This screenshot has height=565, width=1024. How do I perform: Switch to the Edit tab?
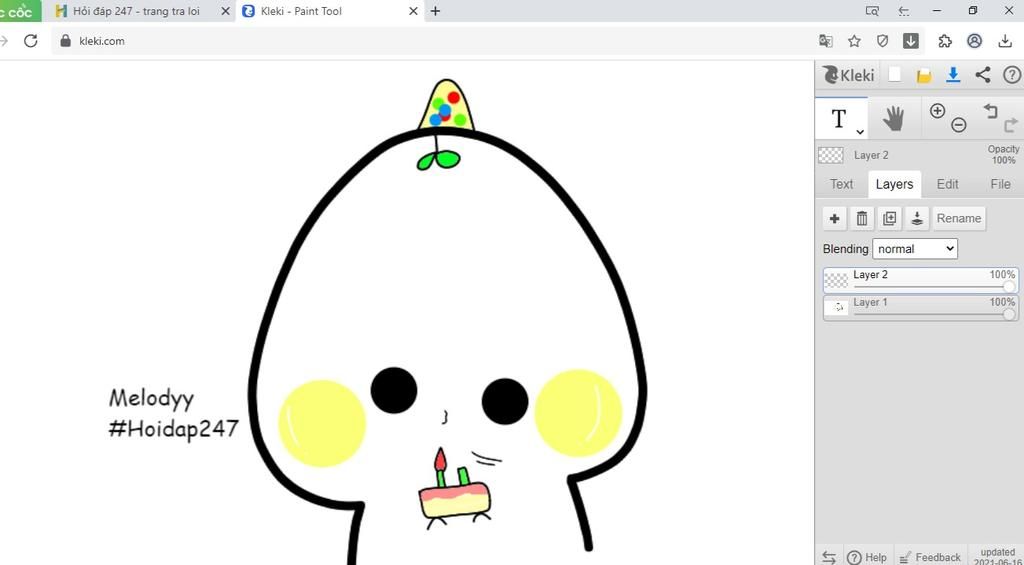(948, 184)
